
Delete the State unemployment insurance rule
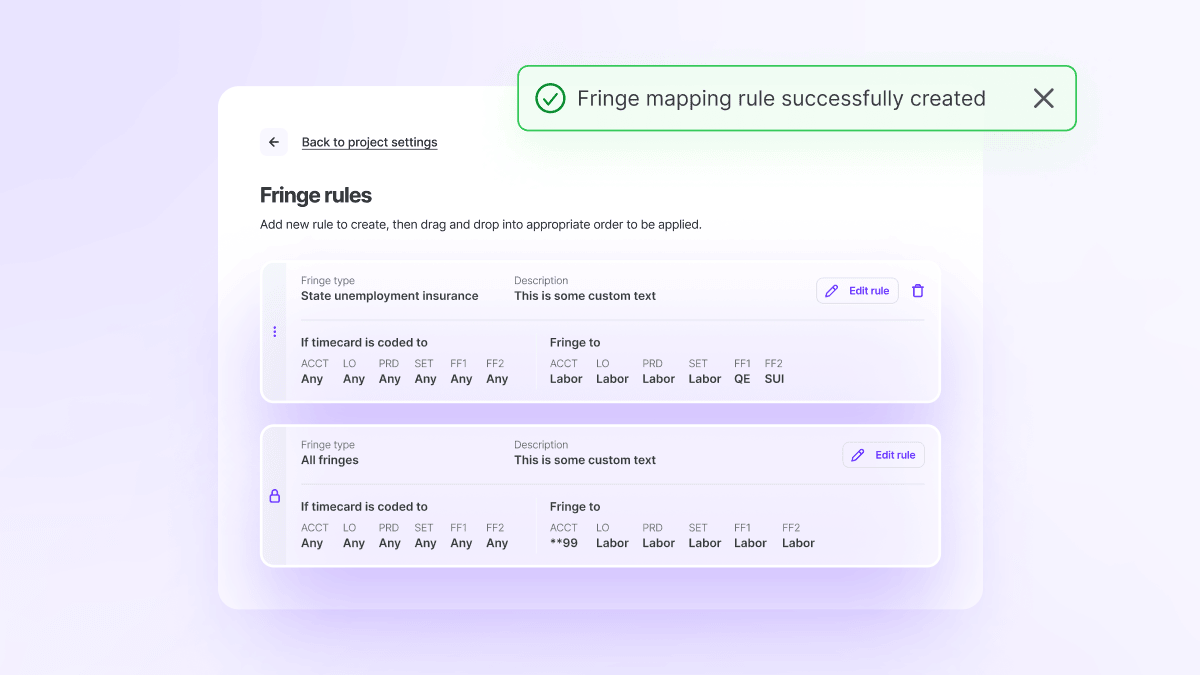point(918,291)
